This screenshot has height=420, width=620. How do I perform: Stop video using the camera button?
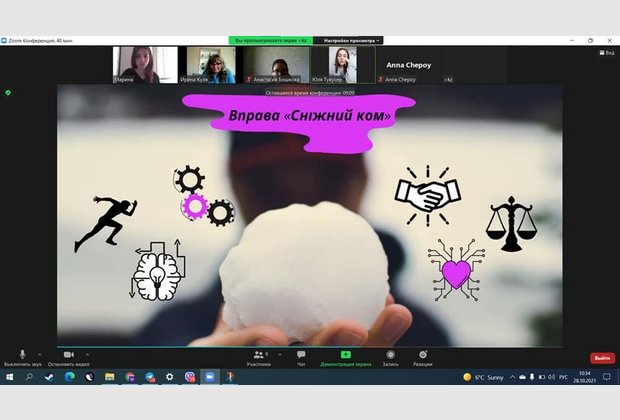(69, 356)
